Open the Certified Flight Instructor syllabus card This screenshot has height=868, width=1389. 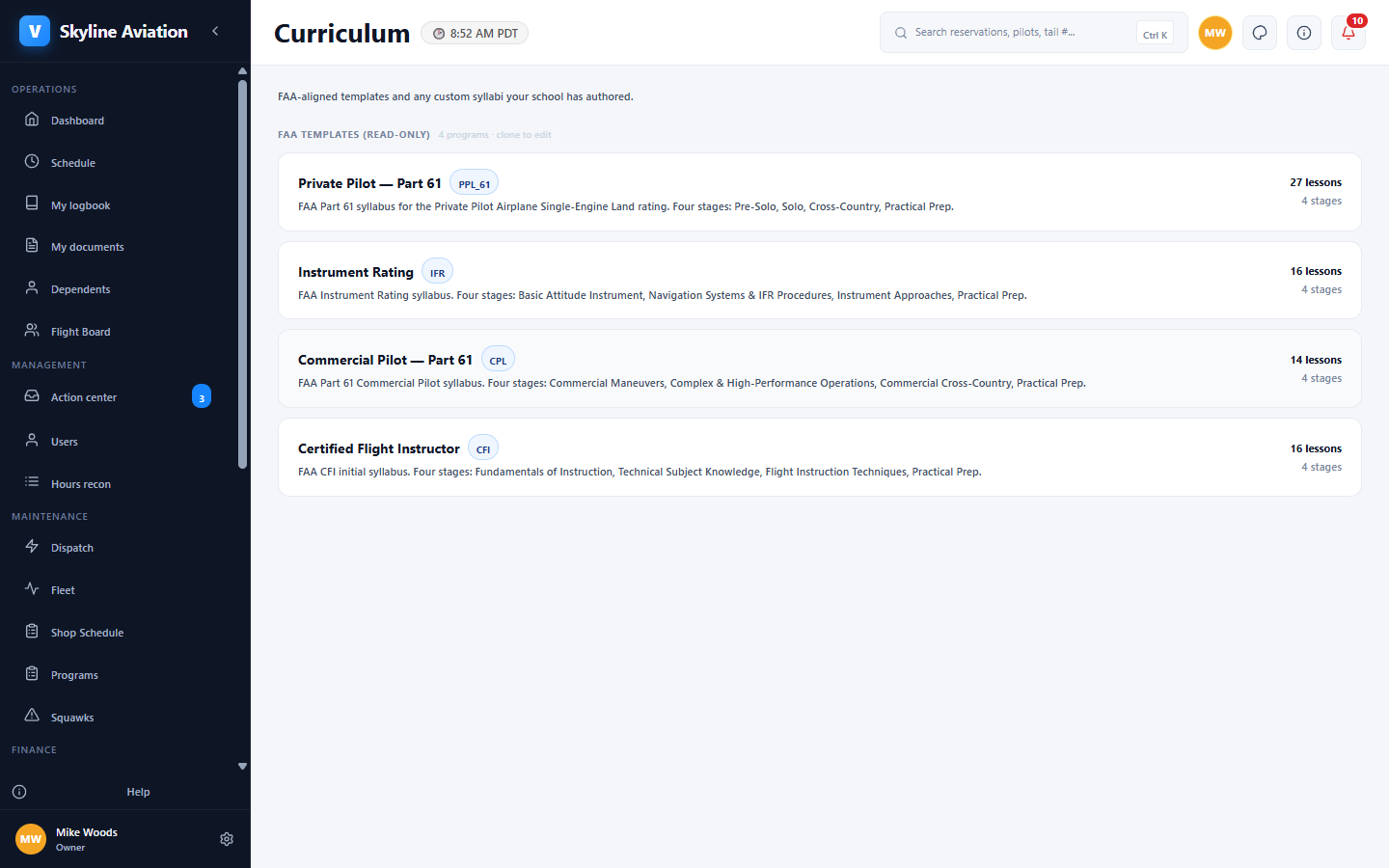(x=819, y=457)
